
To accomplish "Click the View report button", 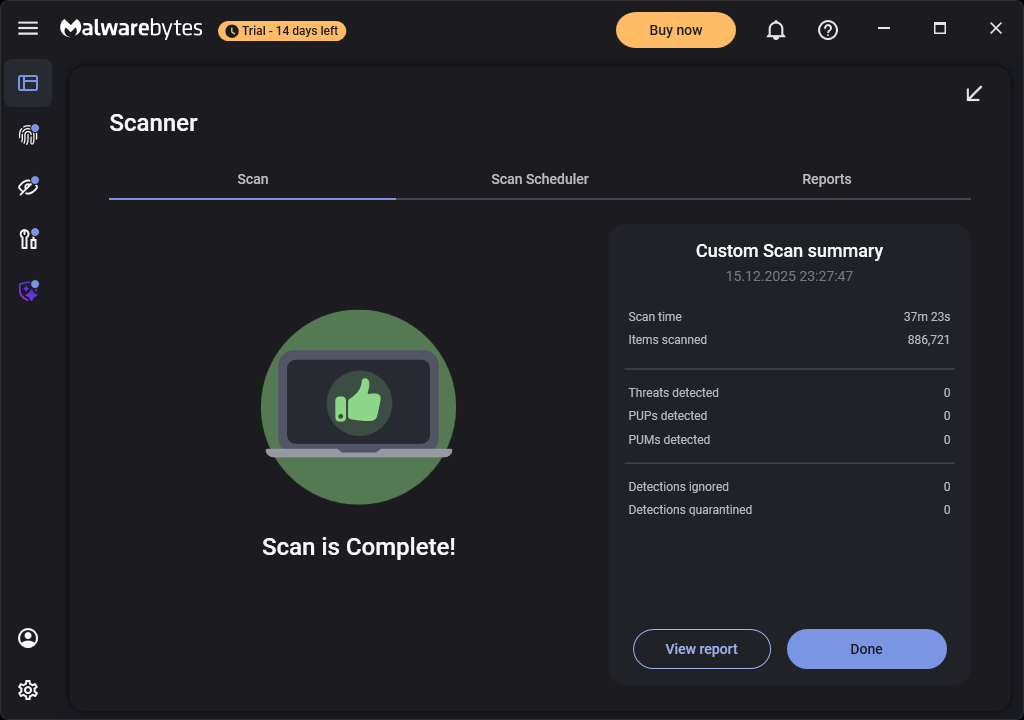I will click(x=701, y=649).
